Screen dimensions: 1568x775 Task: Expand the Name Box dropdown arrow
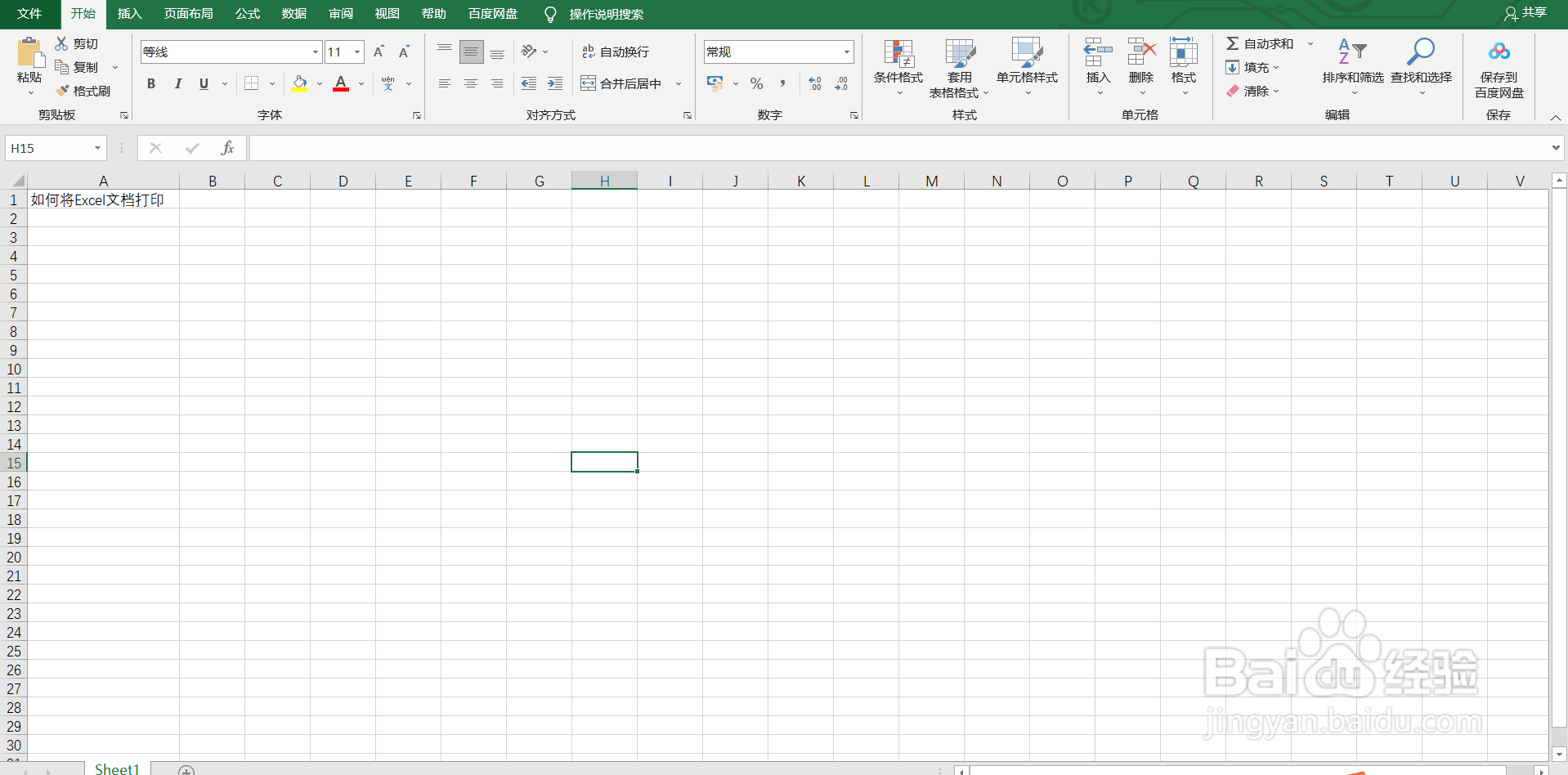tap(97, 148)
